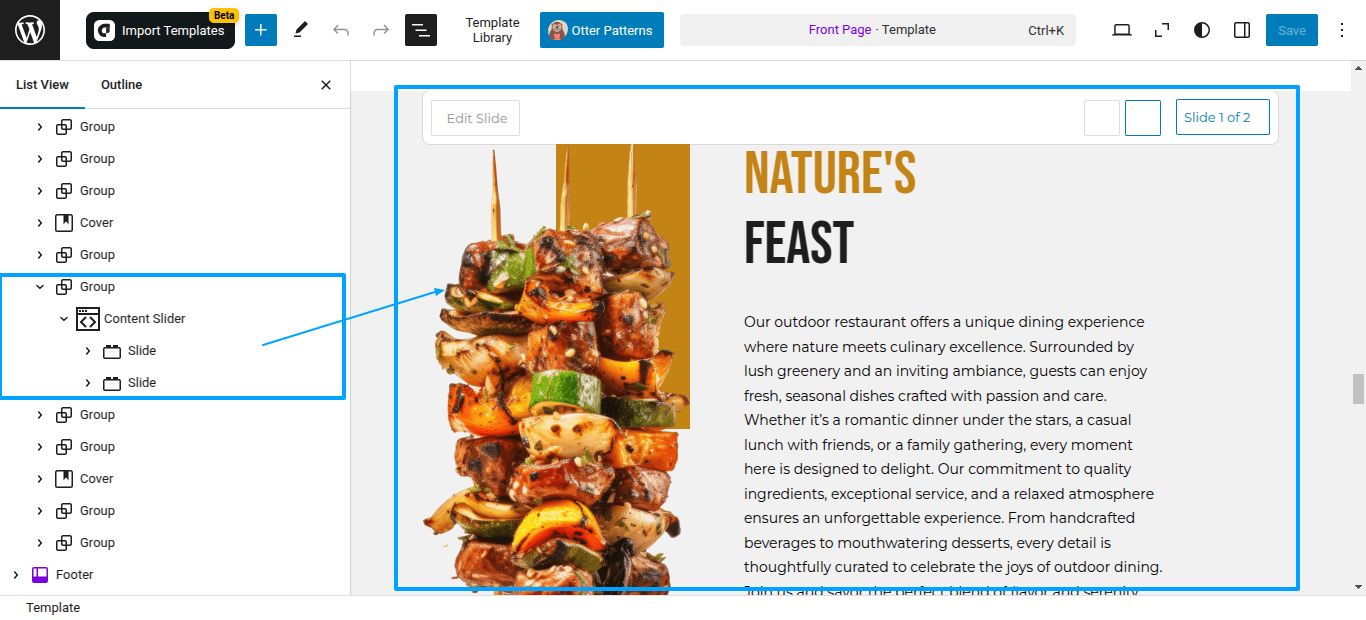
Task: Toggle the Styles half-circle icon
Action: [x=1202, y=30]
